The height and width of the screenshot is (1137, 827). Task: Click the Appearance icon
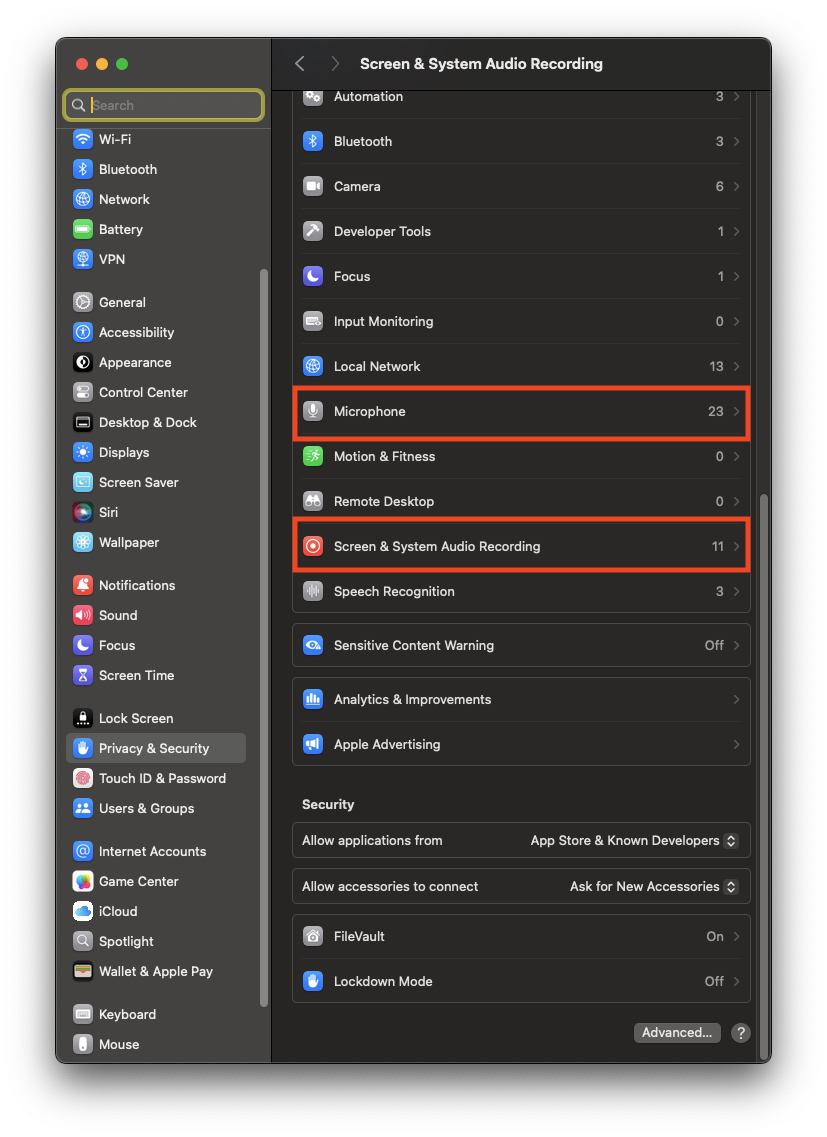pyautogui.click(x=83, y=362)
